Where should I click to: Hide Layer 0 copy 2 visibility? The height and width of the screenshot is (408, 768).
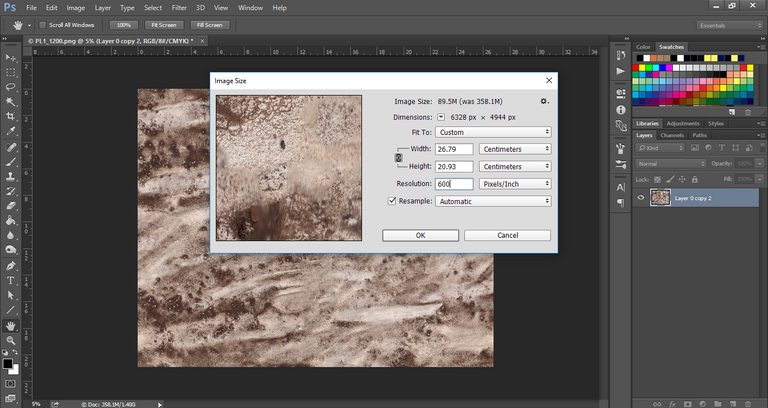pos(640,198)
